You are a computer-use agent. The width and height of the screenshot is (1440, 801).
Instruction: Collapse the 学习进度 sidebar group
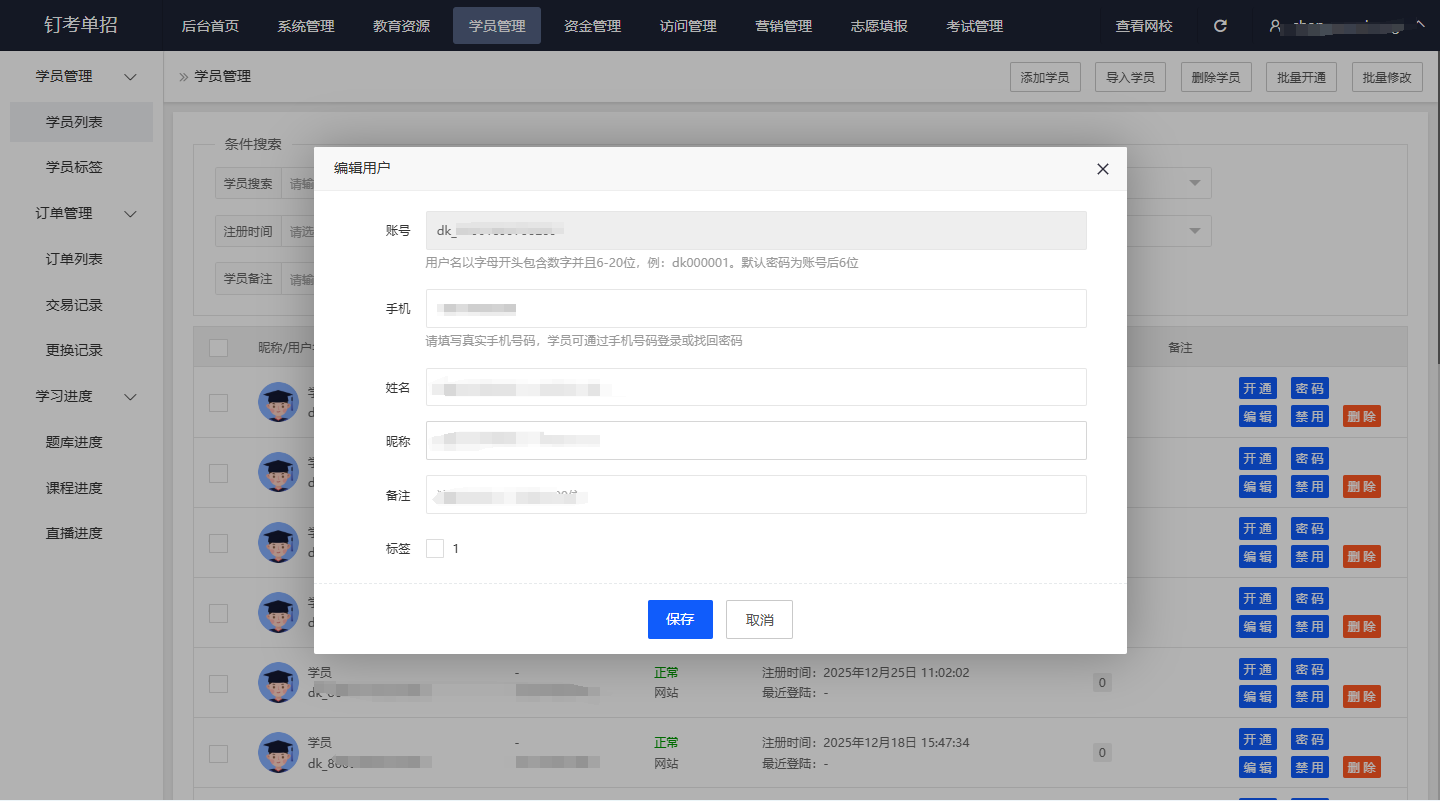(x=130, y=397)
